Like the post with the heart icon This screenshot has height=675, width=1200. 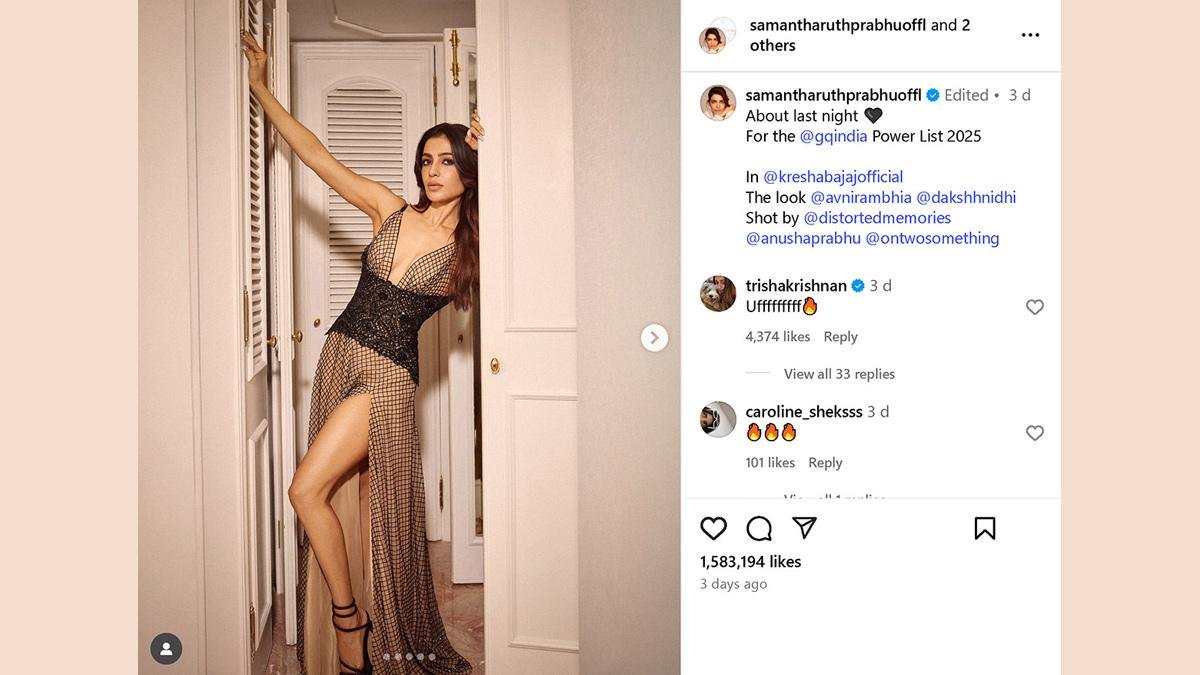tap(713, 528)
